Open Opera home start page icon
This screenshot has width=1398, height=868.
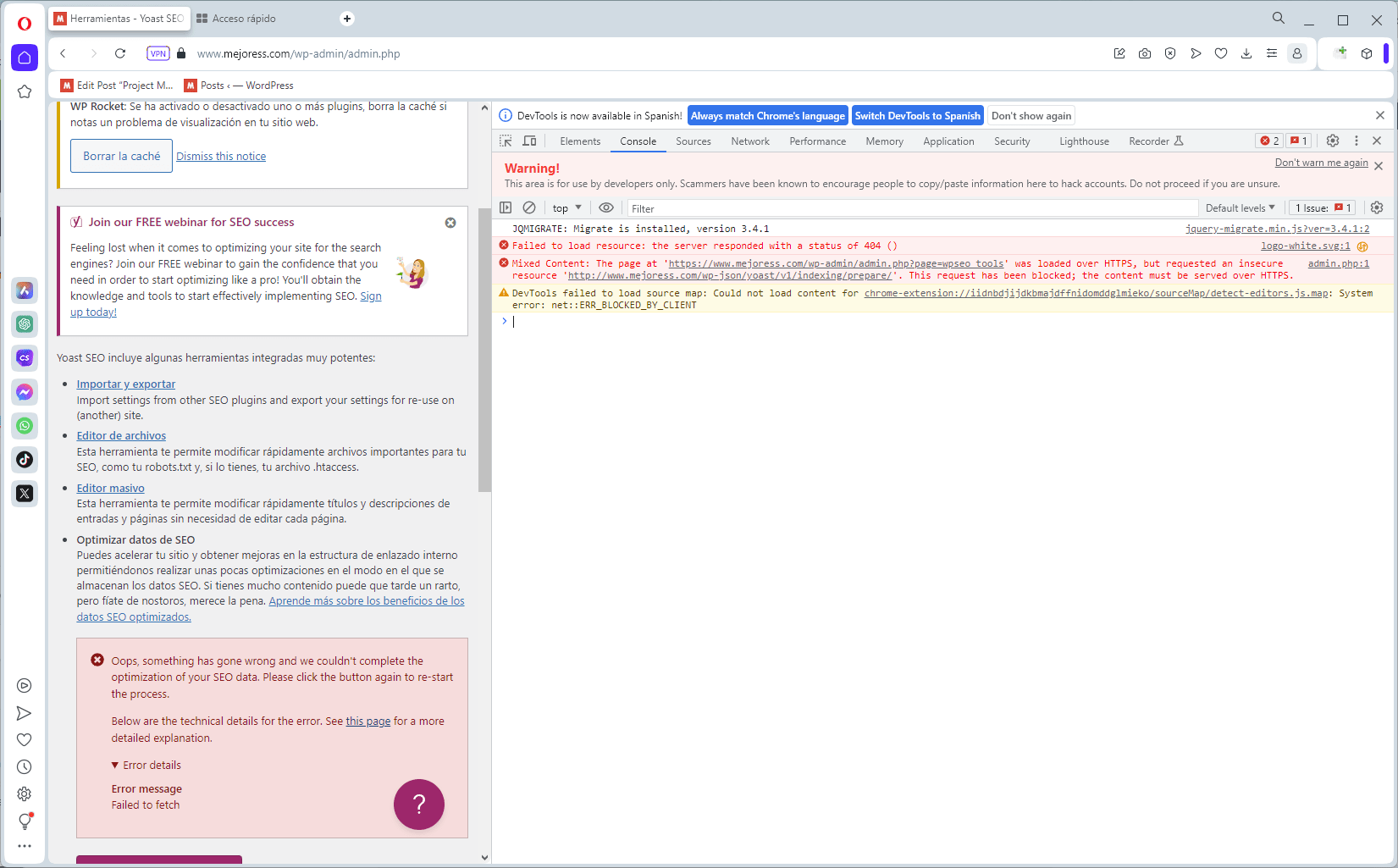[x=25, y=58]
